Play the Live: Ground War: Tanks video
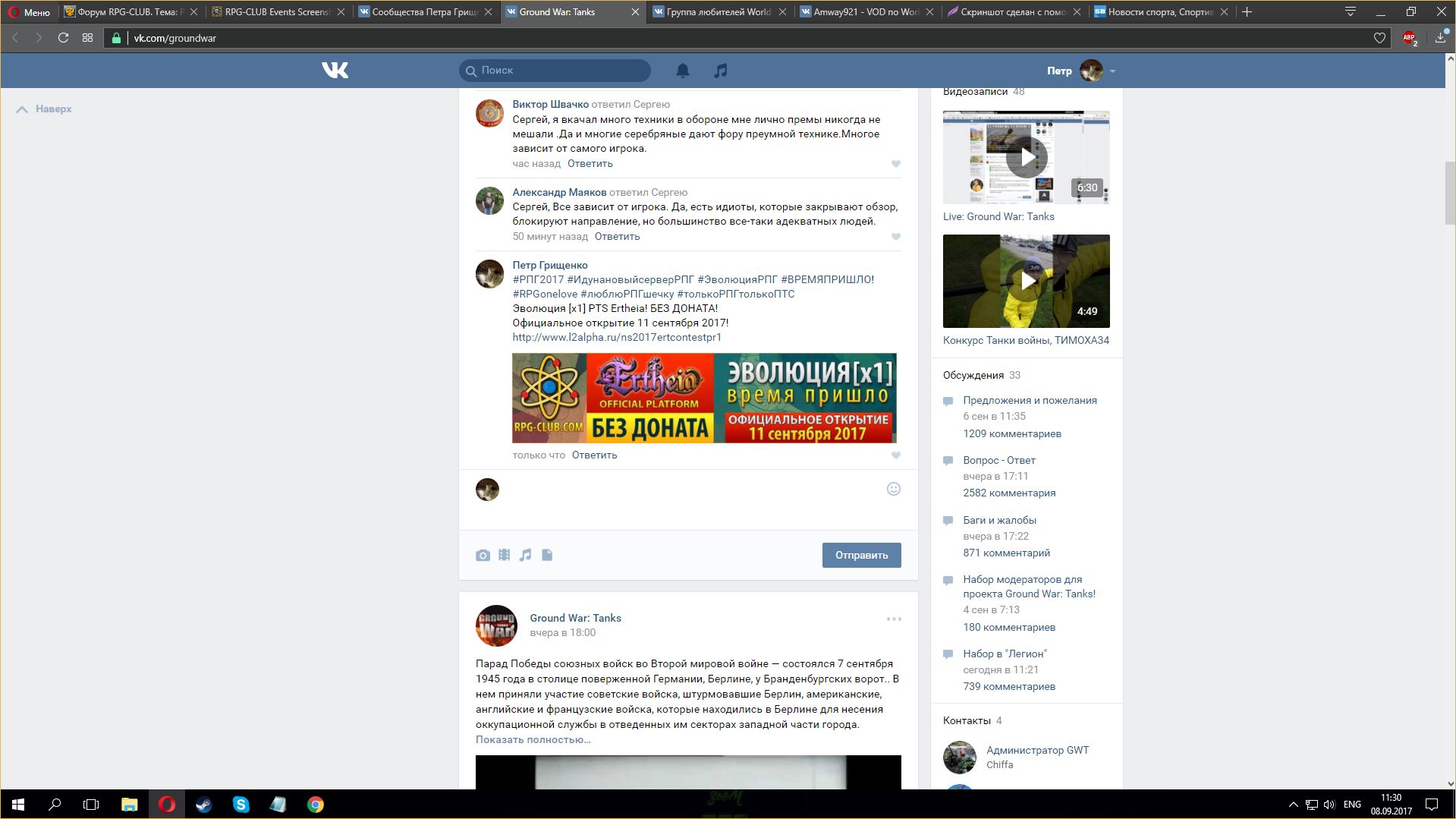 tap(1026, 157)
